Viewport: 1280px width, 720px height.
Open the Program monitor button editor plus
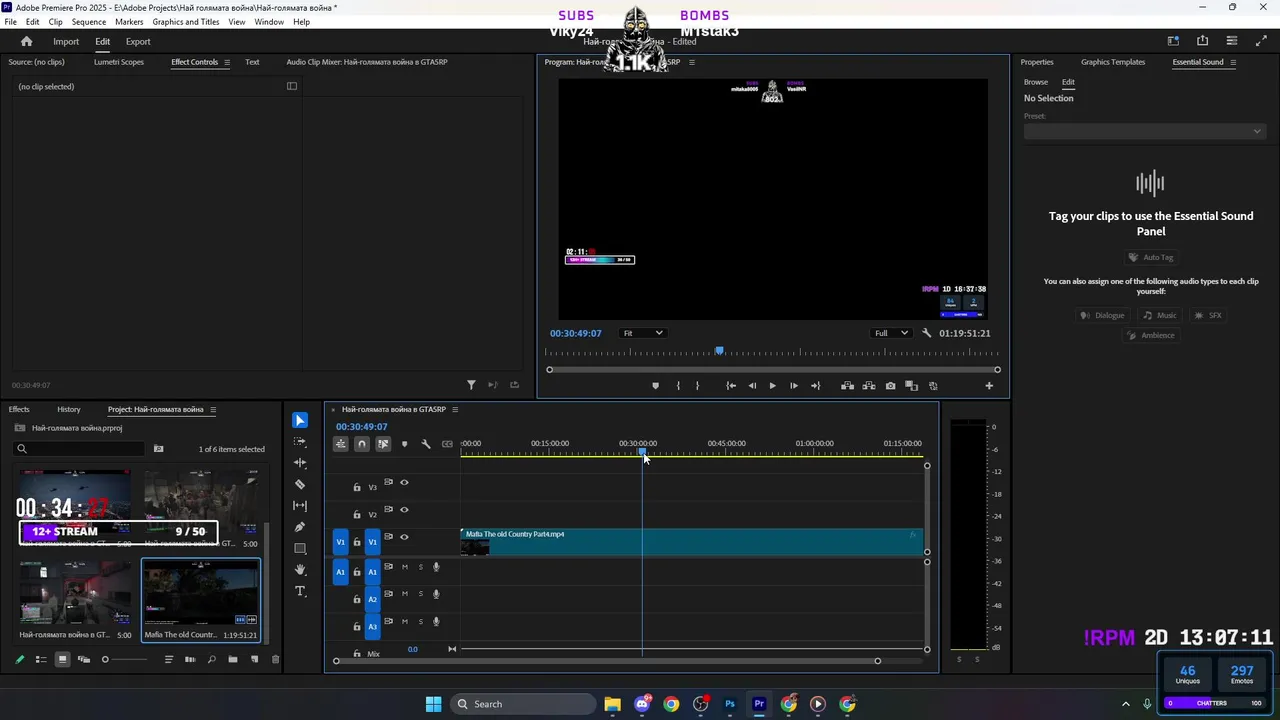[x=989, y=386]
